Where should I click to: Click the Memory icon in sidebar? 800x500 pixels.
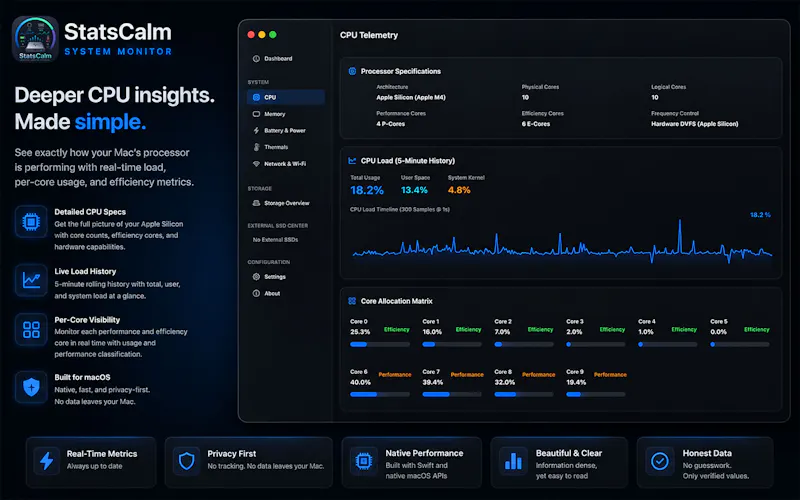tap(256, 114)
